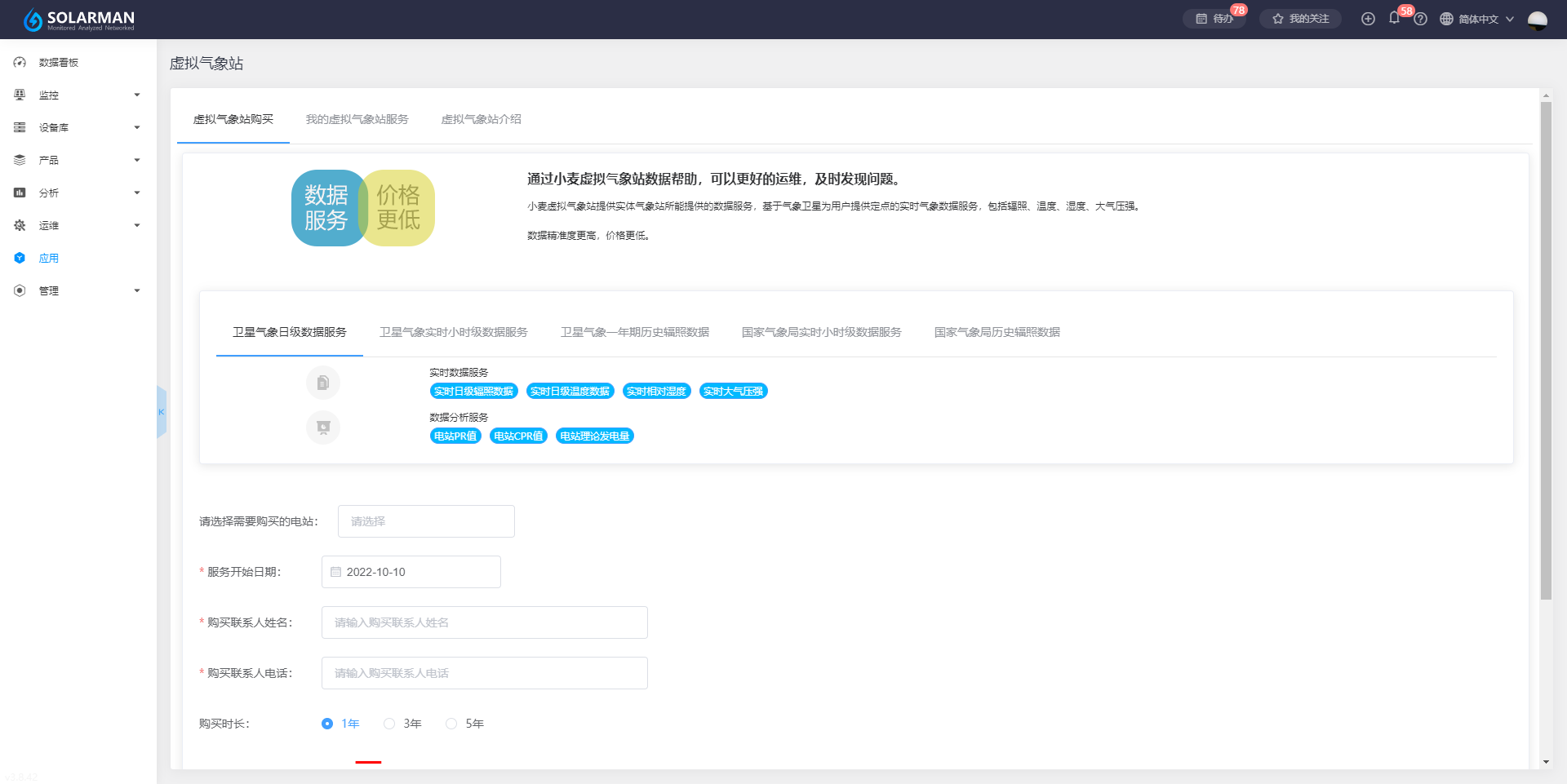1567x784 pixels.
Task: Select the 3年 purchase duration option
Action: pyautogui.click(x=389, y=724)
